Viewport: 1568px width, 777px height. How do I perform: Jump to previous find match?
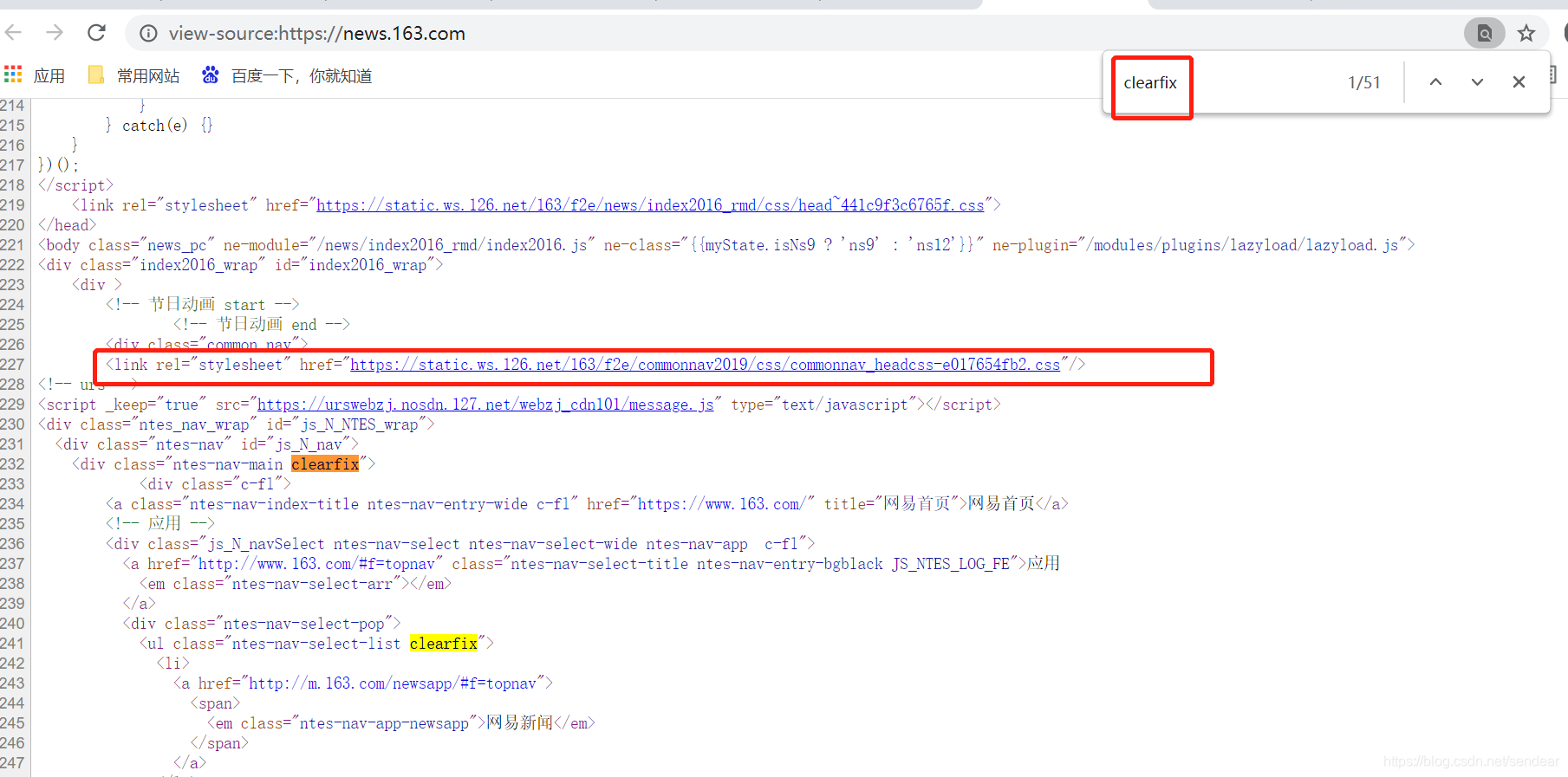pos(1436,82)
